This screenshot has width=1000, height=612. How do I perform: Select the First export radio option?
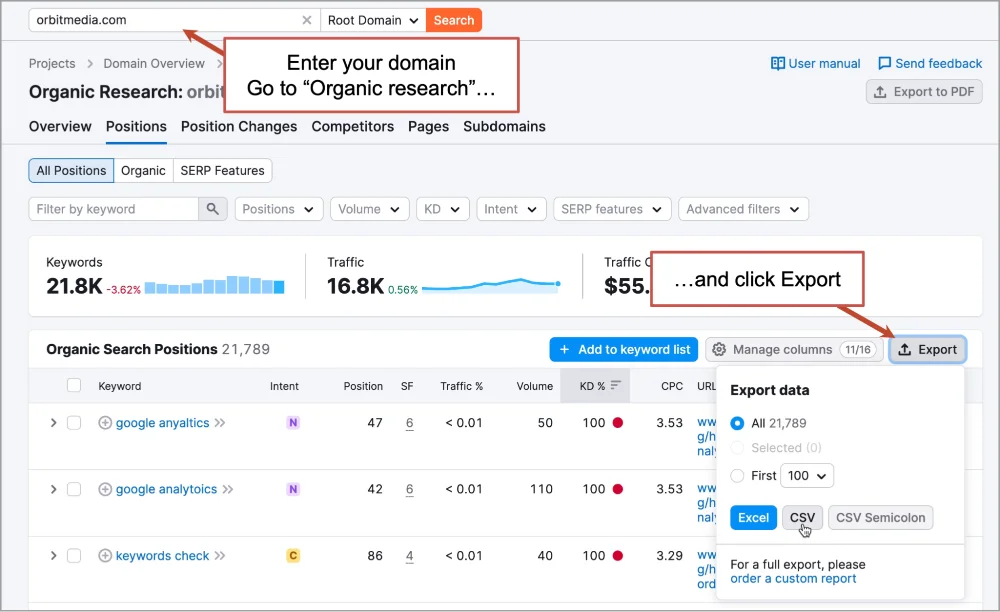click(x=737, y=476)
